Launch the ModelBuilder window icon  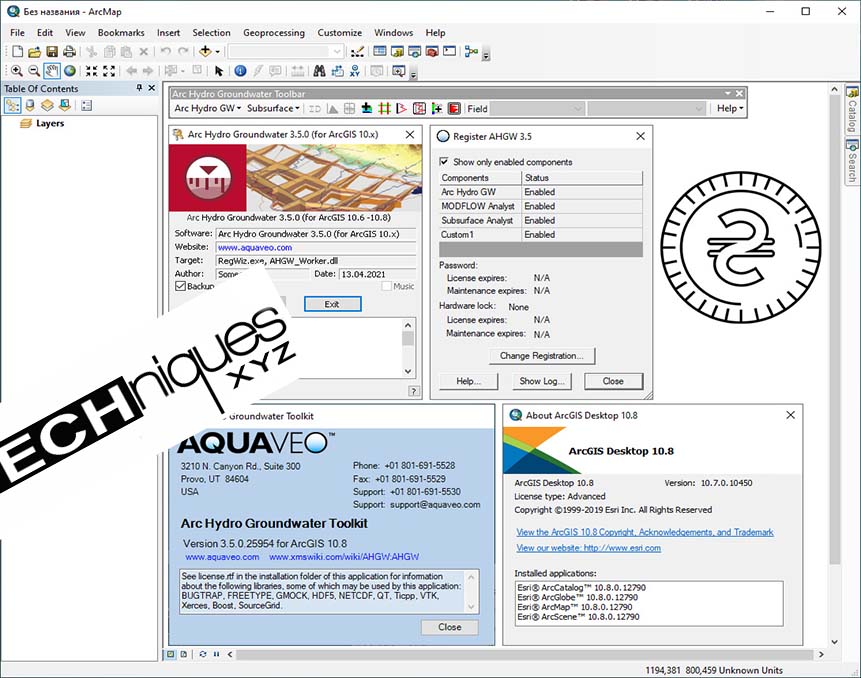point(471,52)
